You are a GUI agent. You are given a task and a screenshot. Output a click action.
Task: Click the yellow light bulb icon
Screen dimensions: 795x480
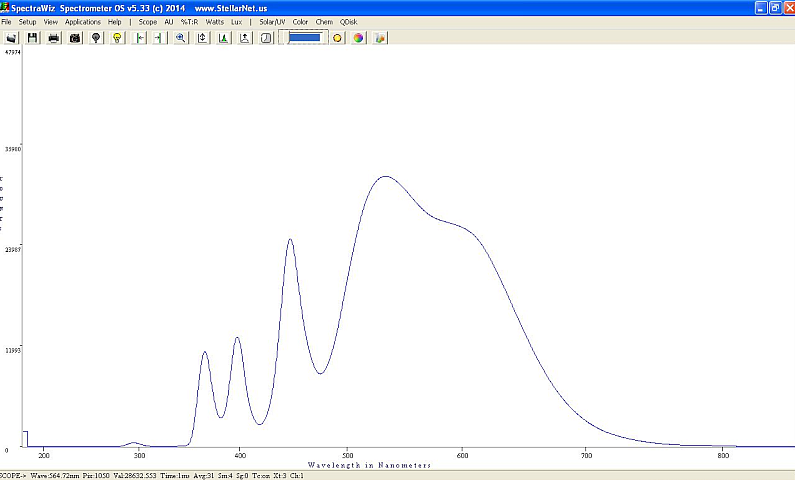(117, 38)
